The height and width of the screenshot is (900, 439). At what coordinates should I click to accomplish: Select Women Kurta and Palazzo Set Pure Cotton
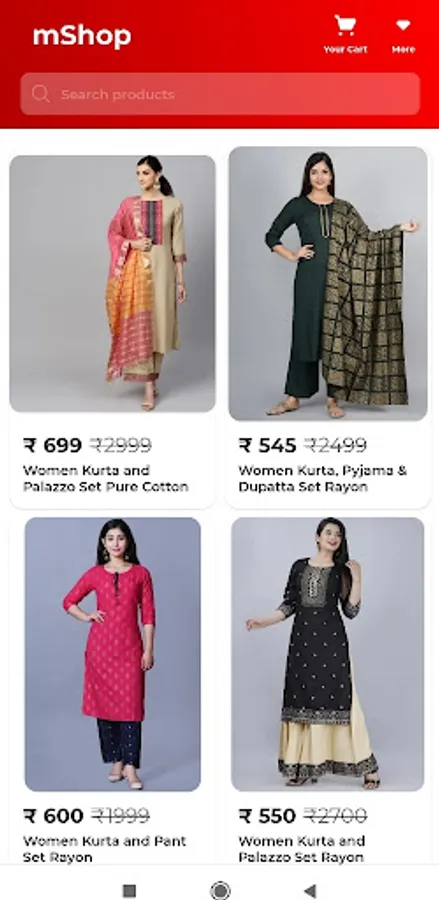pos(106,479)
